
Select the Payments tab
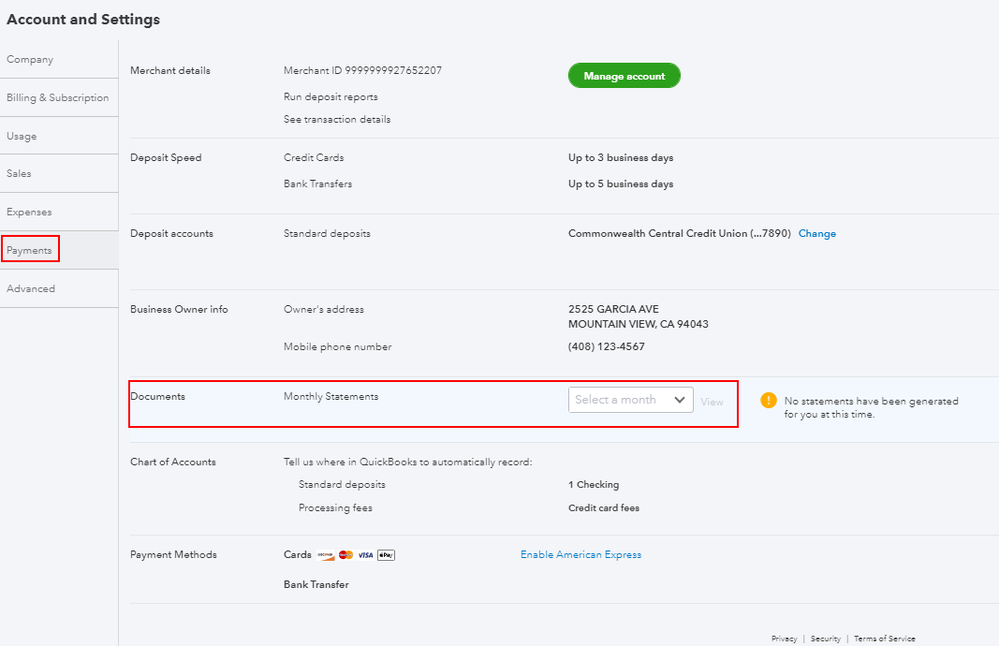(x=30, y=250)
